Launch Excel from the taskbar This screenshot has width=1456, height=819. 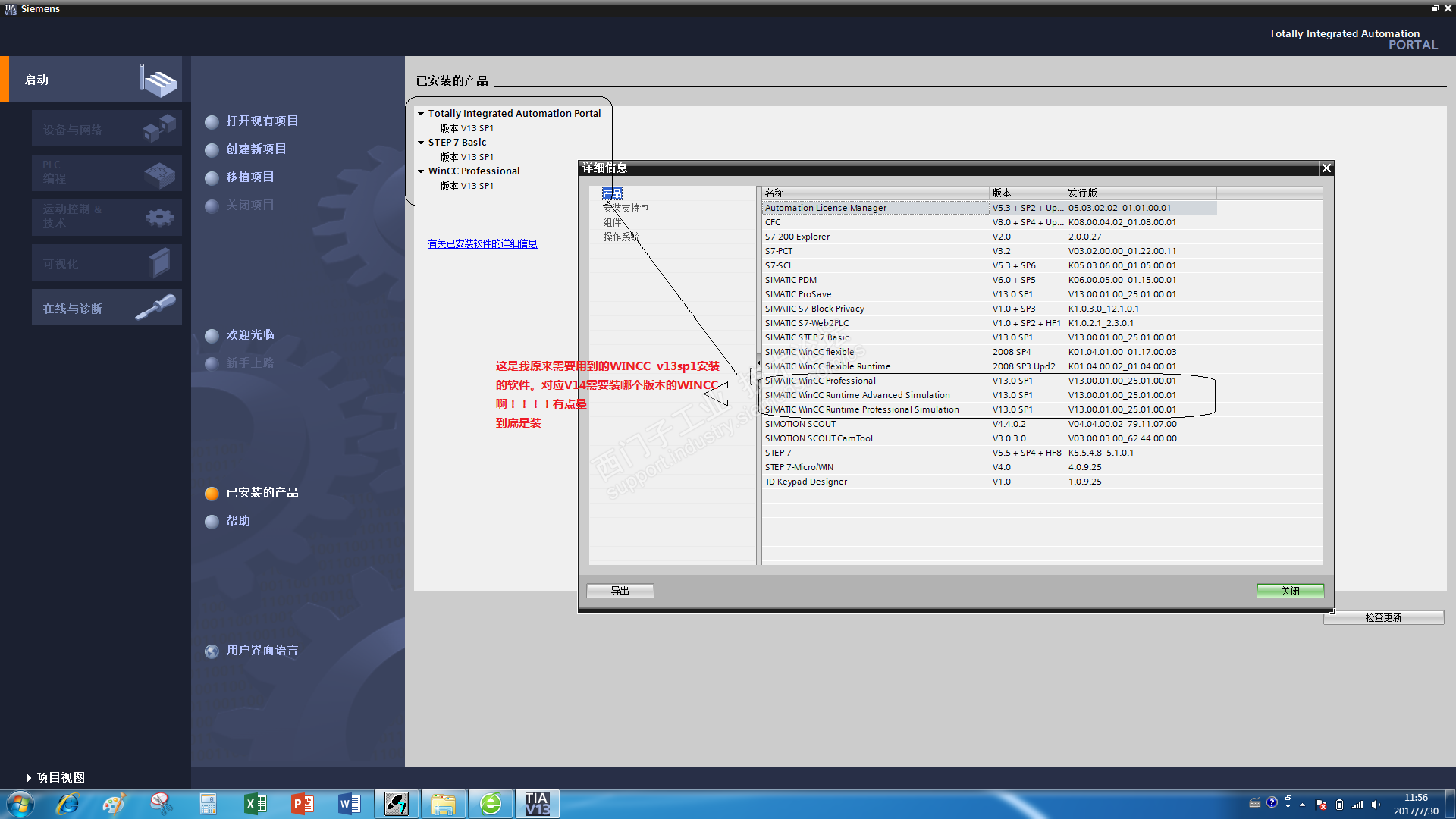[255, 804]
